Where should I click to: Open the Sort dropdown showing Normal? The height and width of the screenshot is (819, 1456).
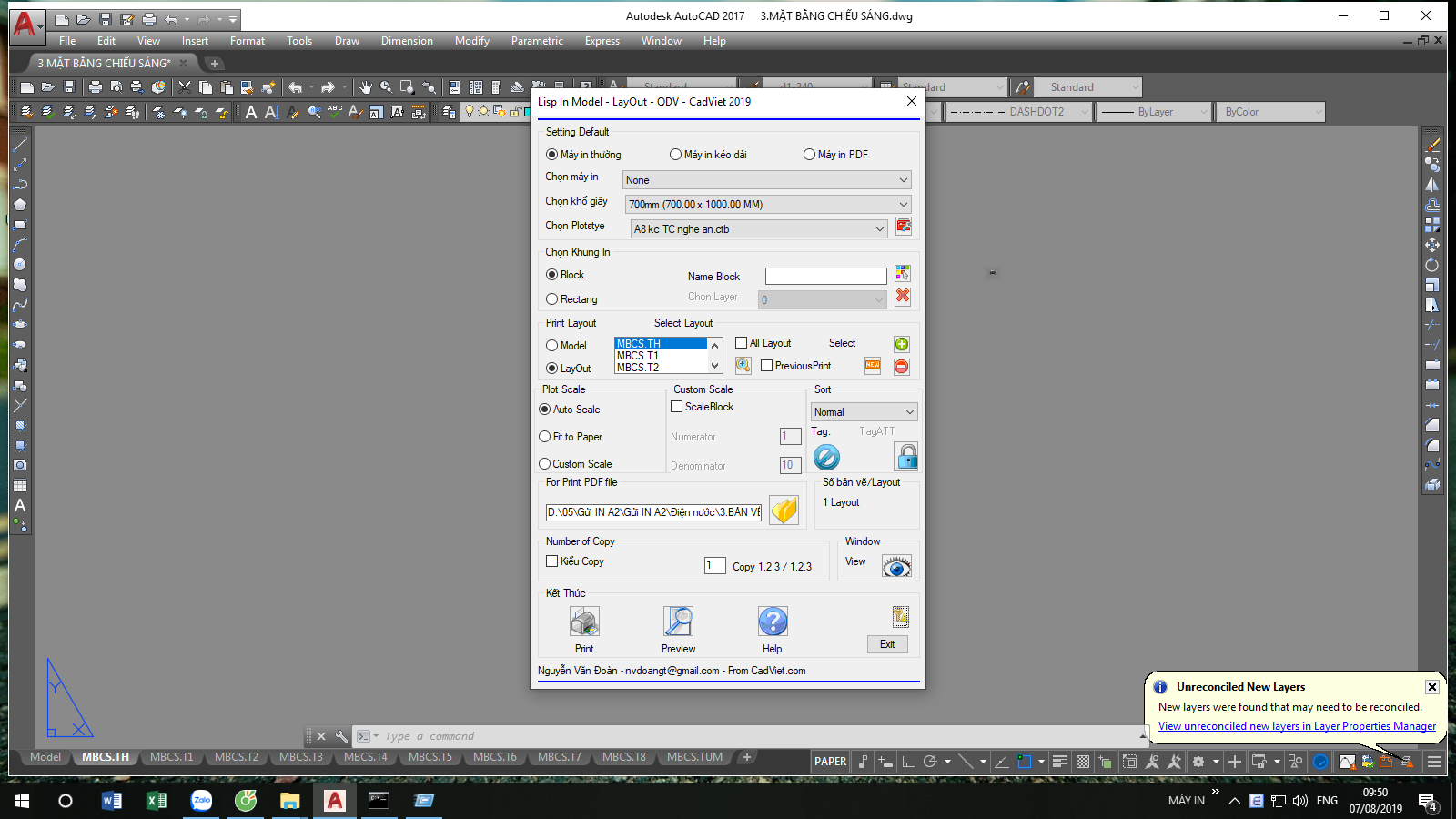[864, 412]
